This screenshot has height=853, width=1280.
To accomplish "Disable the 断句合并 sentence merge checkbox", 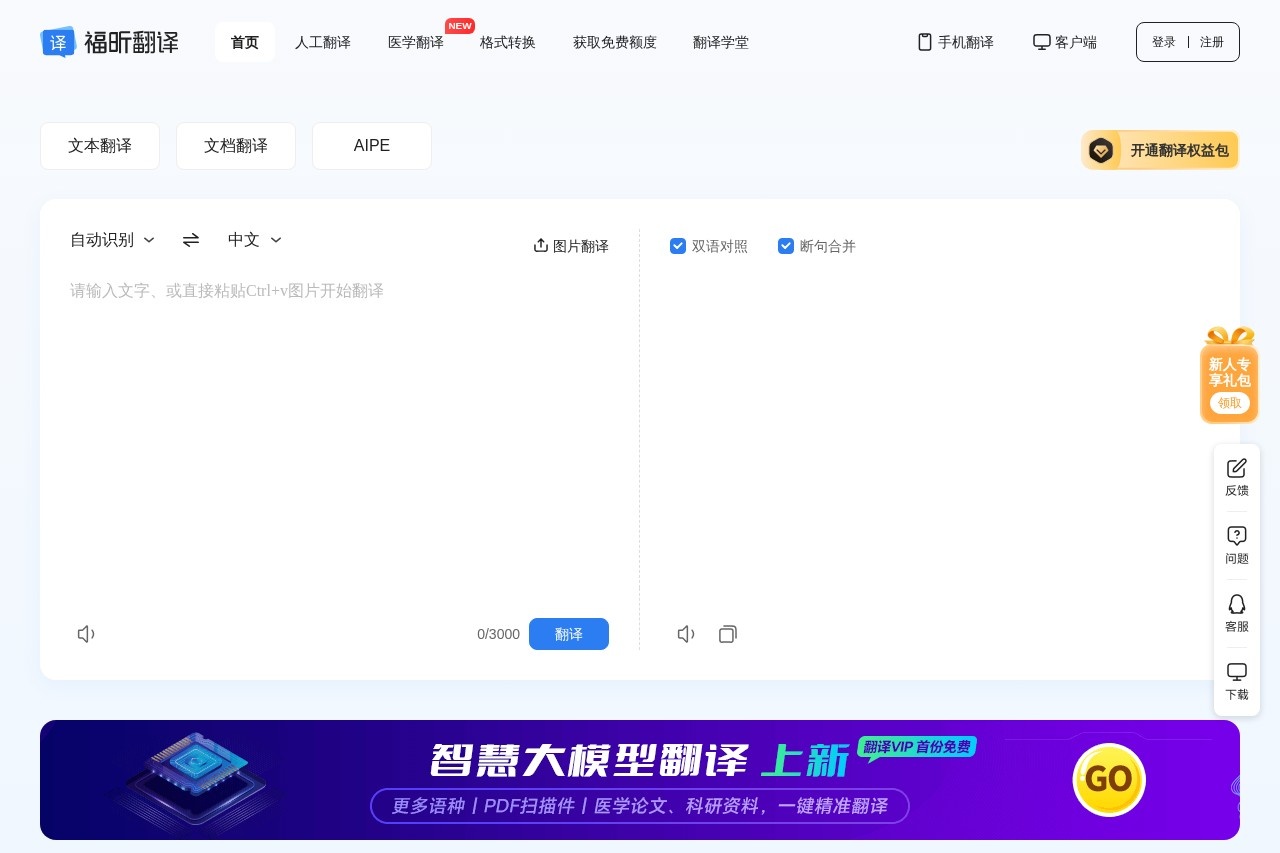I will point(786,246).
